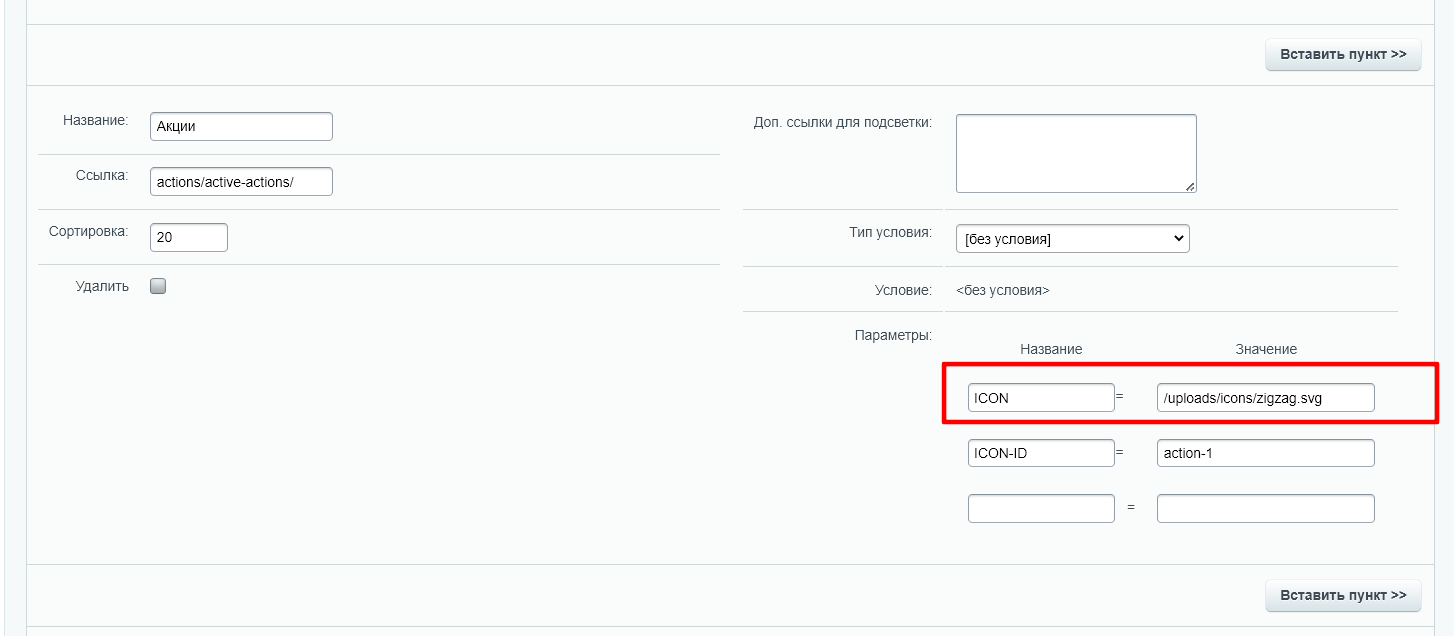Select the "ICON-ID" parameter name field
The height and width of the screenshot is (636, 1454).
point(1040,453)
